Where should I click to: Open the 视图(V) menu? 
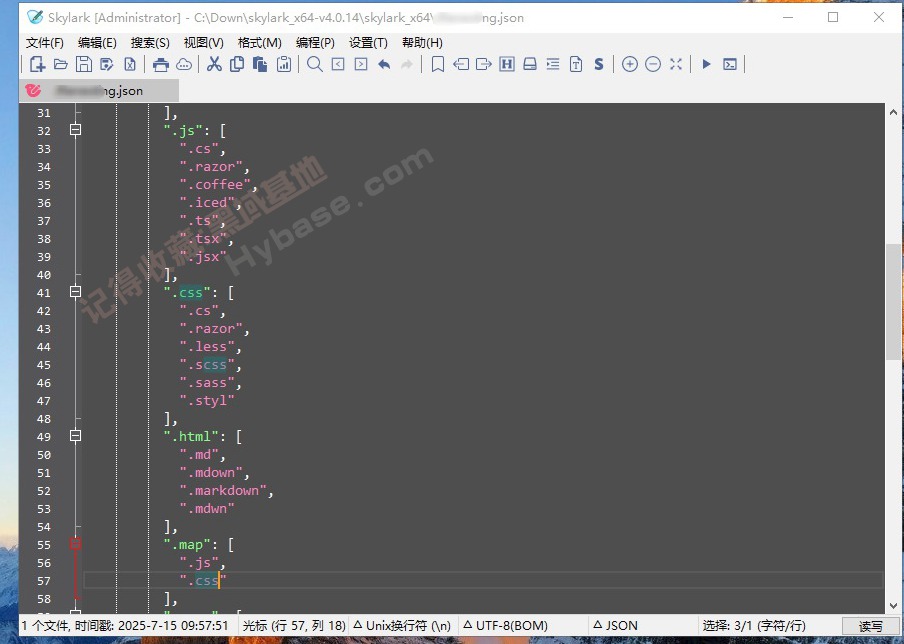click(x=204, y=43)
